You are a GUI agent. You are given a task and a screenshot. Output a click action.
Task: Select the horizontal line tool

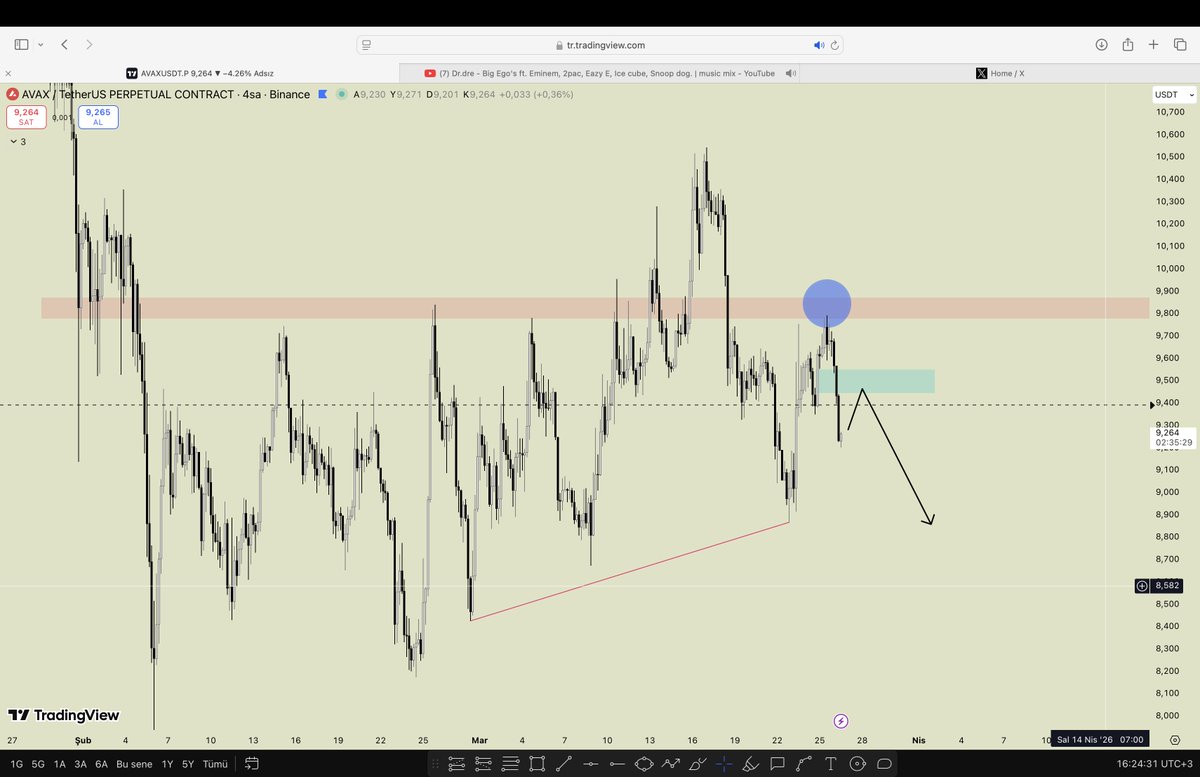pyautogui.click(x=591, y=764)
